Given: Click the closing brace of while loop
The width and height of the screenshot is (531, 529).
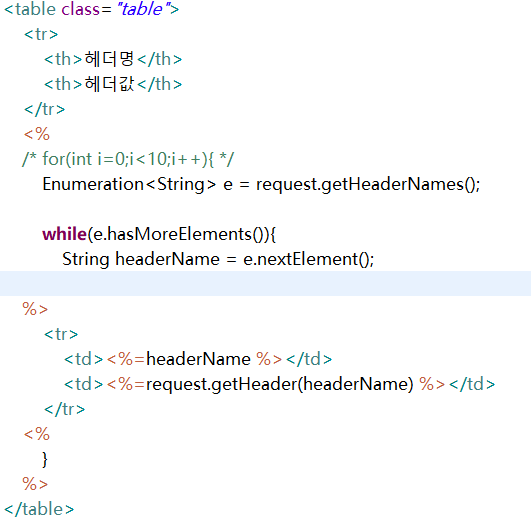Looking at the screenshot, I should tap(45, 460).
